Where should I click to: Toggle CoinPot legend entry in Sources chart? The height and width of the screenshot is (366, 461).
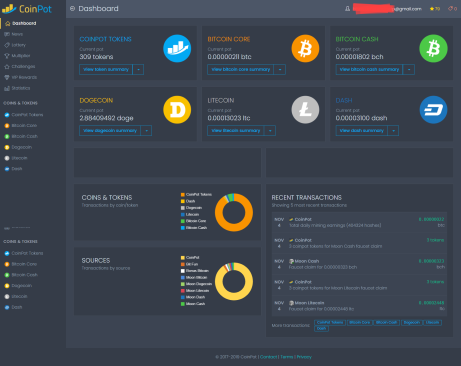click(190, 258)
